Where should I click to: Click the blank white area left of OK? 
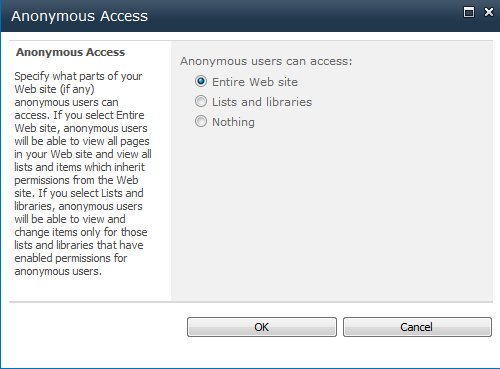(x=97, y=327)
